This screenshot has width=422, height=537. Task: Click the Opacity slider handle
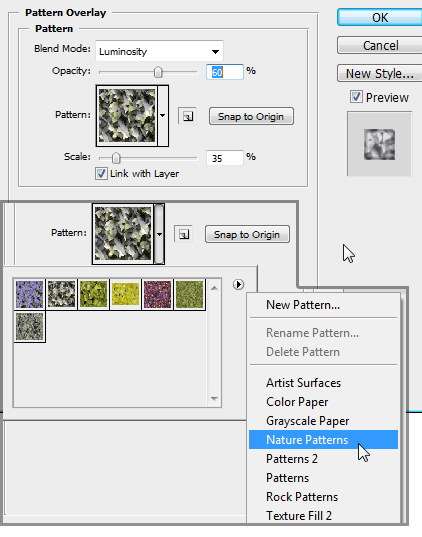158,72
